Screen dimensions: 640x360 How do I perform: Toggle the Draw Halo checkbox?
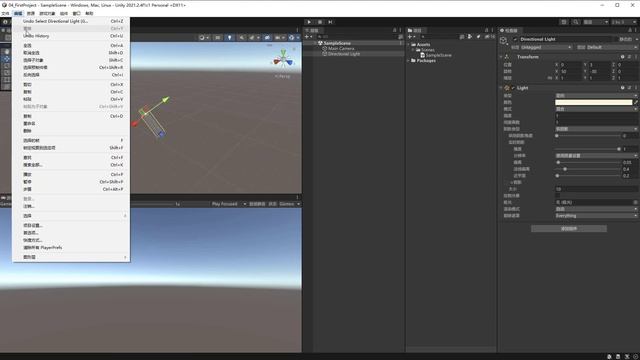pyautogui.click(x=558, y=196)
